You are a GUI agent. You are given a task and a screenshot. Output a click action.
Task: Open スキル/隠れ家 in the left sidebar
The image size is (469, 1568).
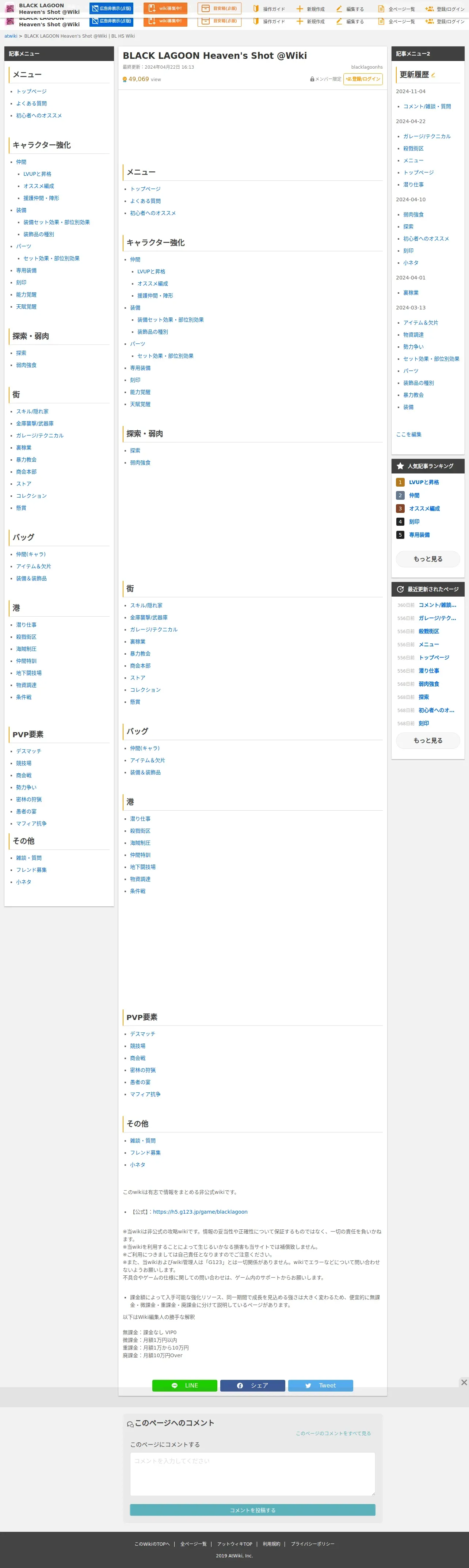pyautogui.click(x=32, y=411)
